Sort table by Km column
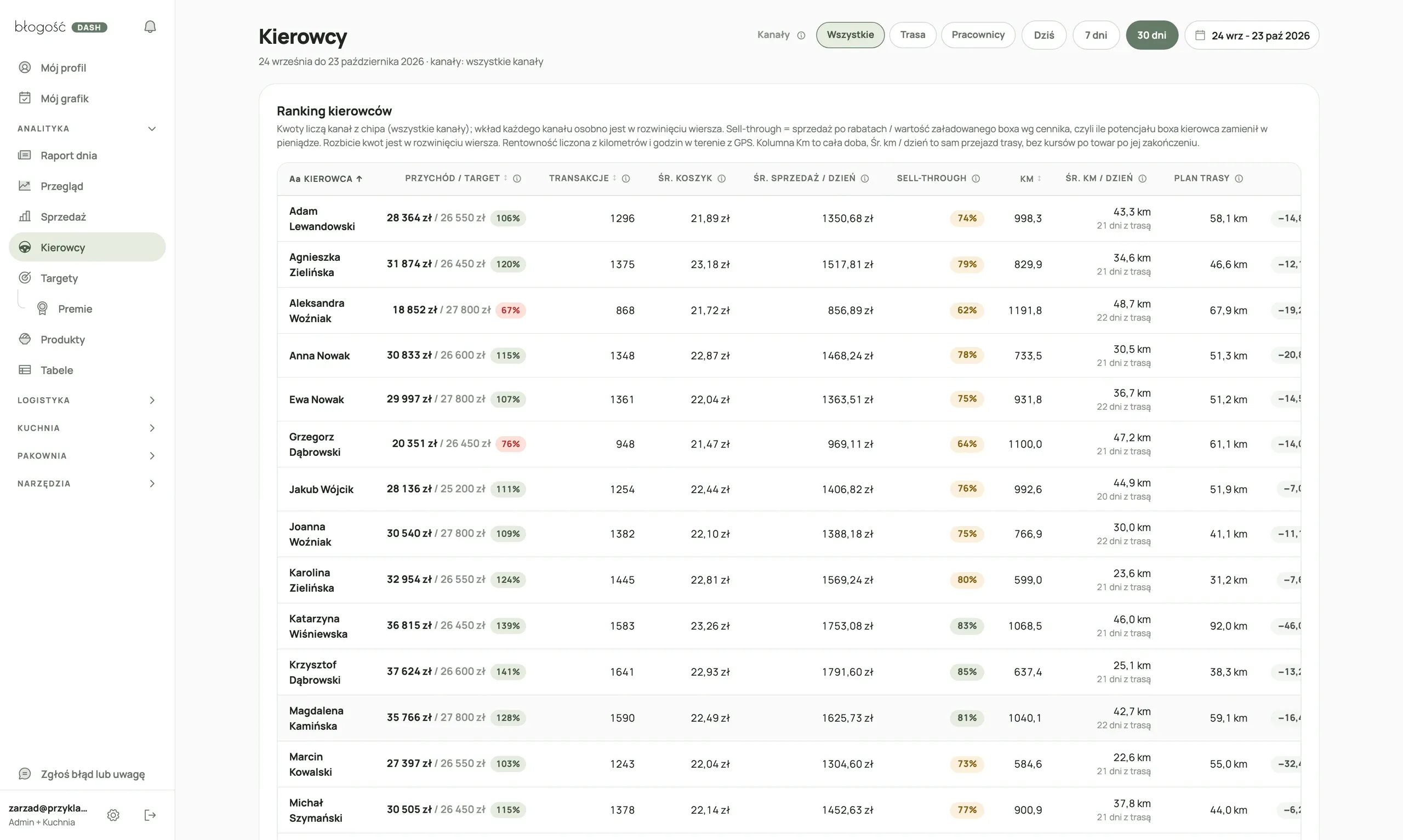Screen dimensions: 1403x840 click(x=1030, y=179)
